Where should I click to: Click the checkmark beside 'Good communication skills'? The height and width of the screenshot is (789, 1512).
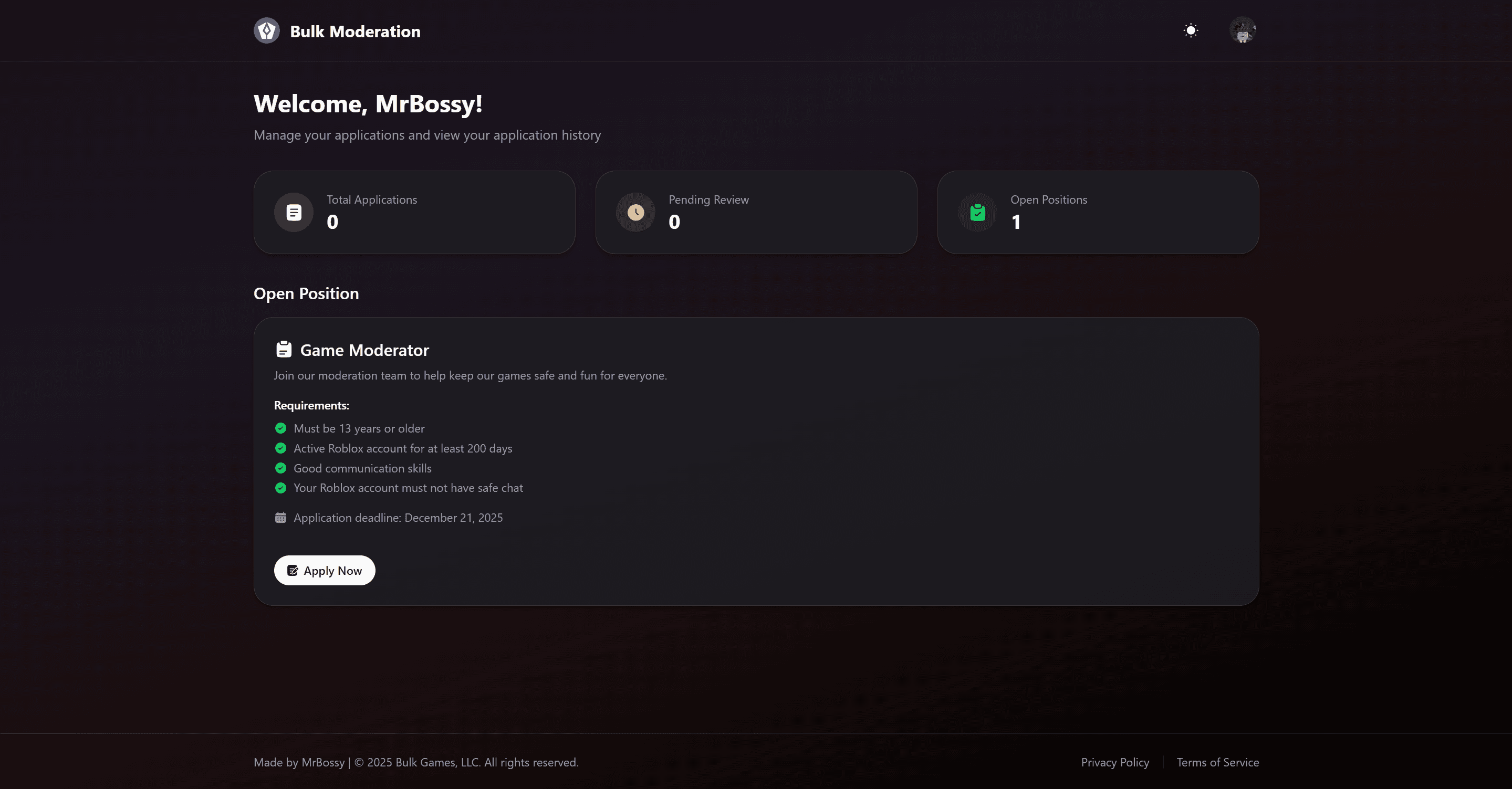(280, 468)
